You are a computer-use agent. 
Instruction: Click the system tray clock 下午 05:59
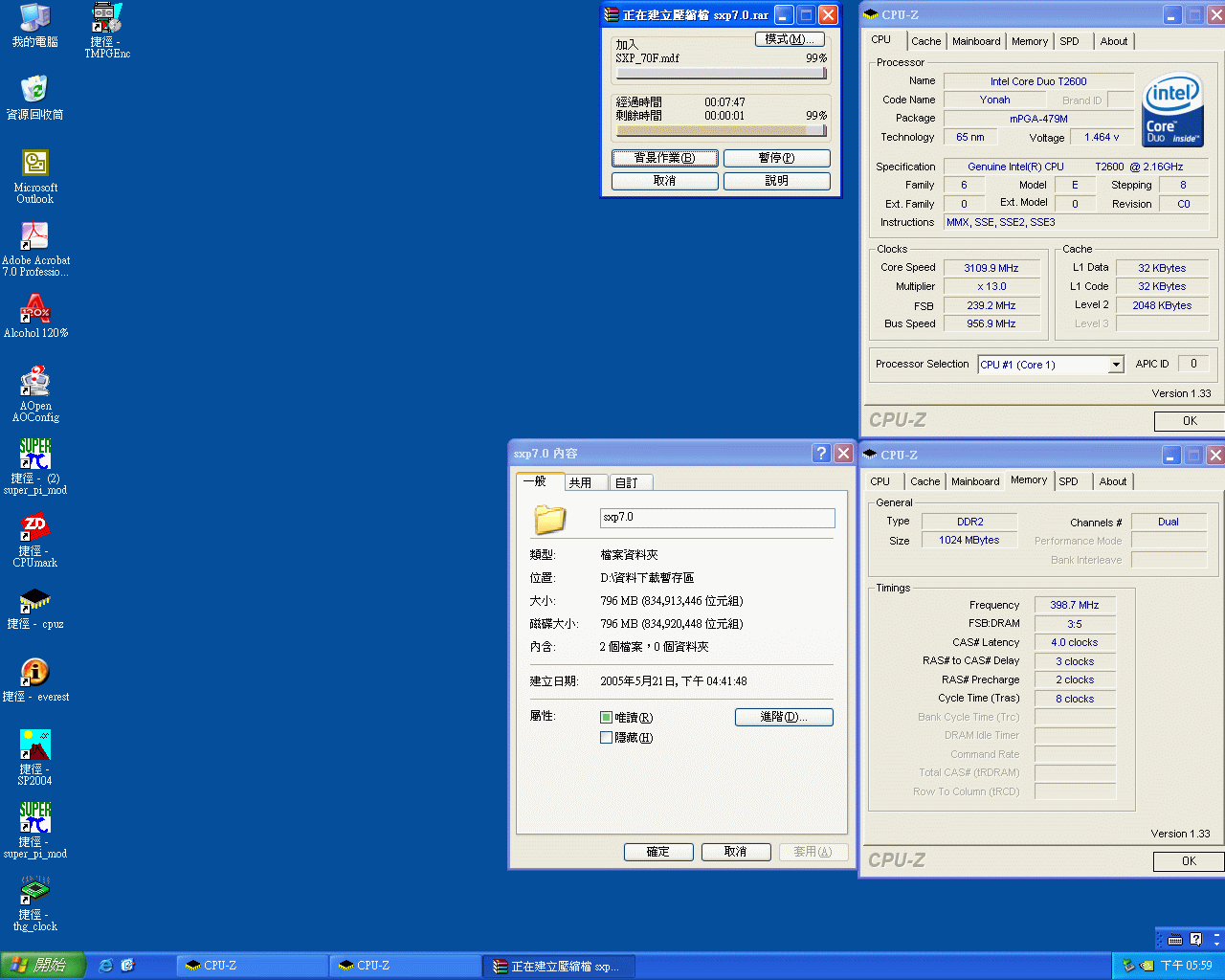point(1187,966)
